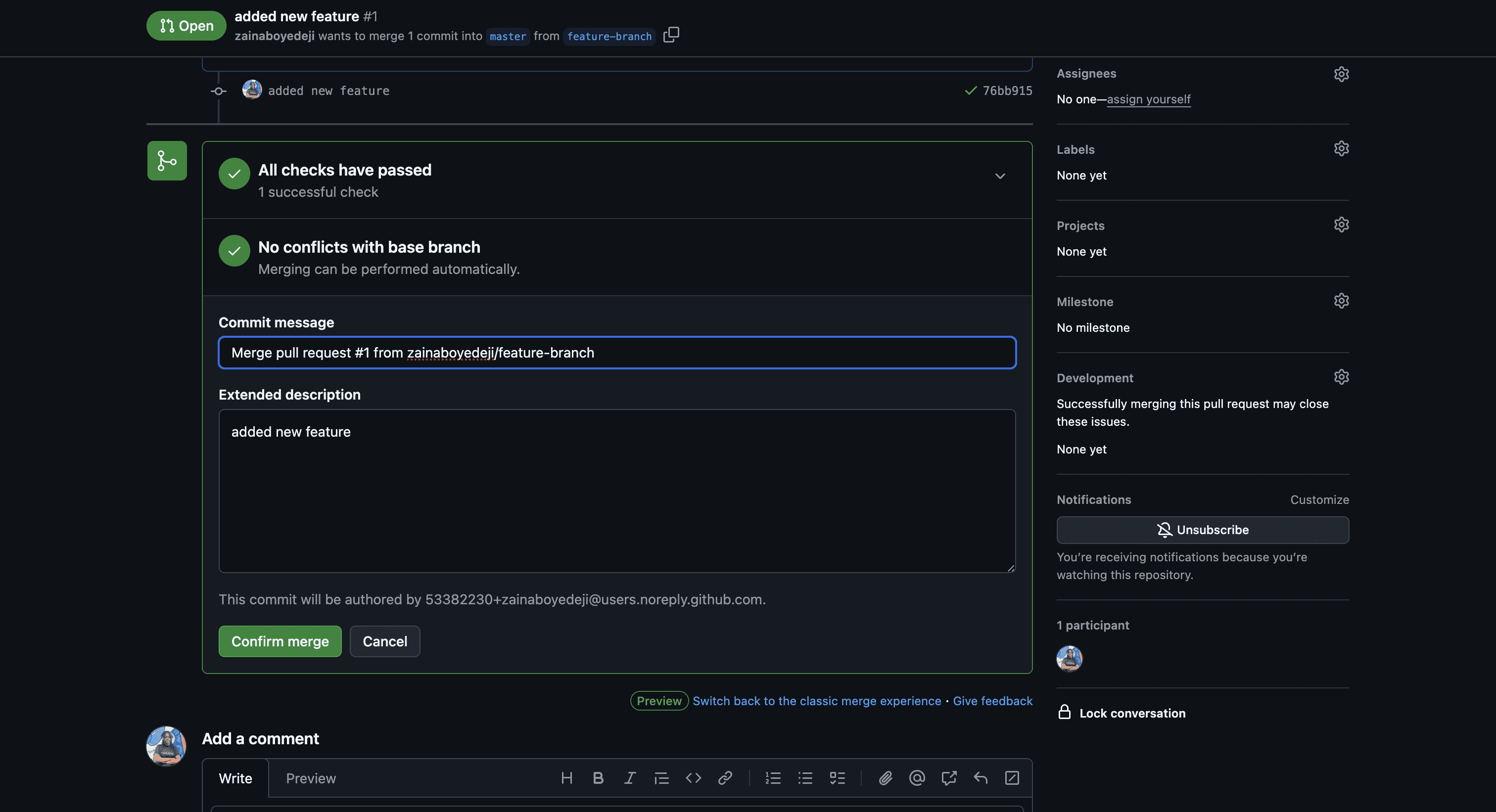
Task: Switch to the Preview tab
Action: pyautogui.click(x=311, y=778)
